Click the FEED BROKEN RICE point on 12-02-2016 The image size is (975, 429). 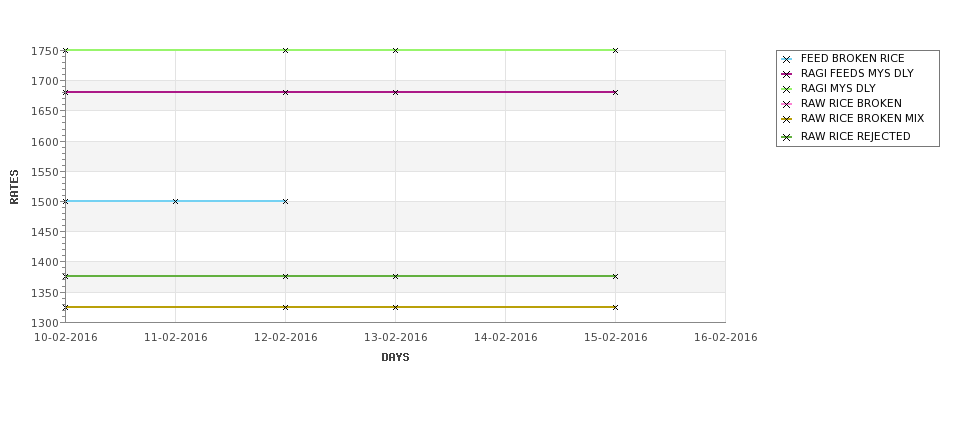click(285, 201)
